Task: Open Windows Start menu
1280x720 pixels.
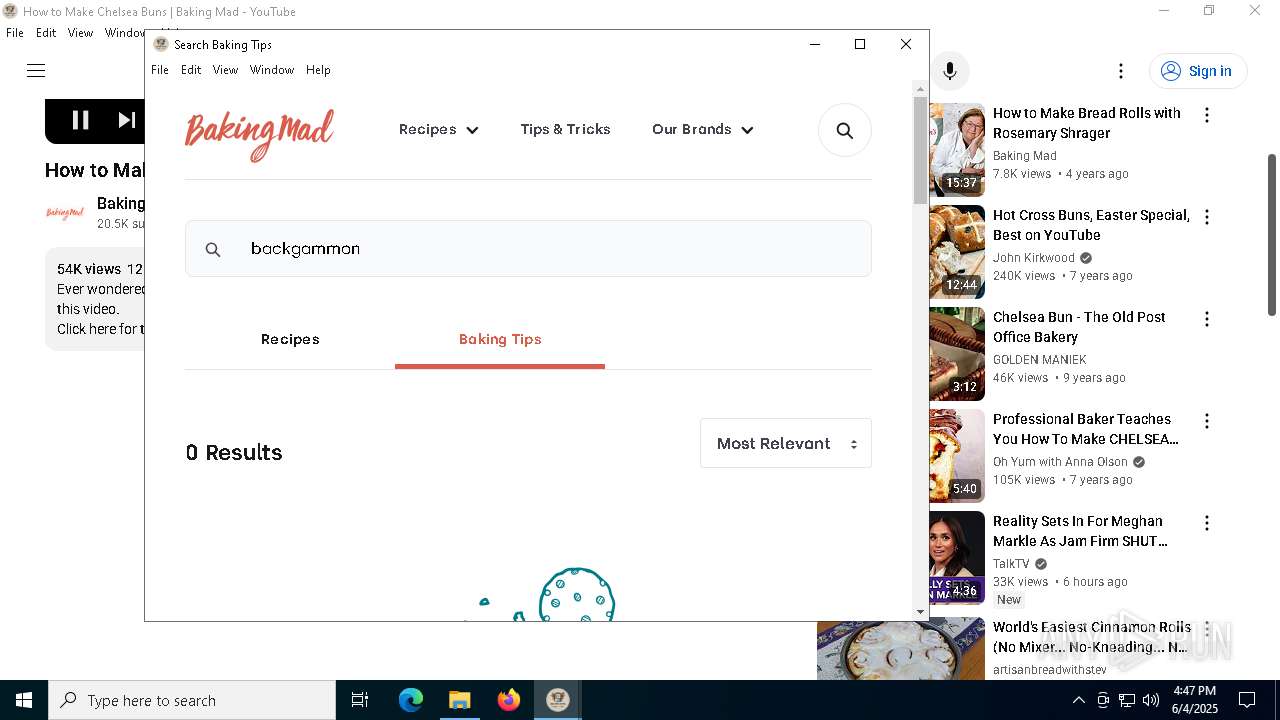Action: click(x=24, y=700)
